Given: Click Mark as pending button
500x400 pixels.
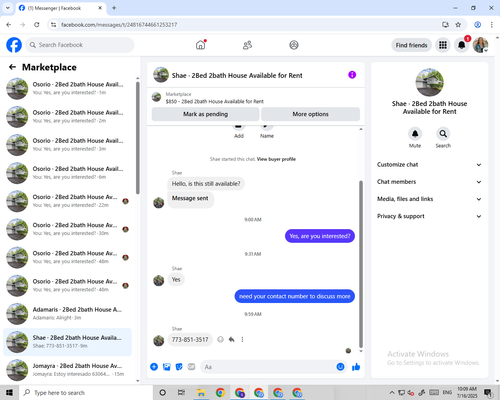Looking at the screenshot, I should click(205, 114).
